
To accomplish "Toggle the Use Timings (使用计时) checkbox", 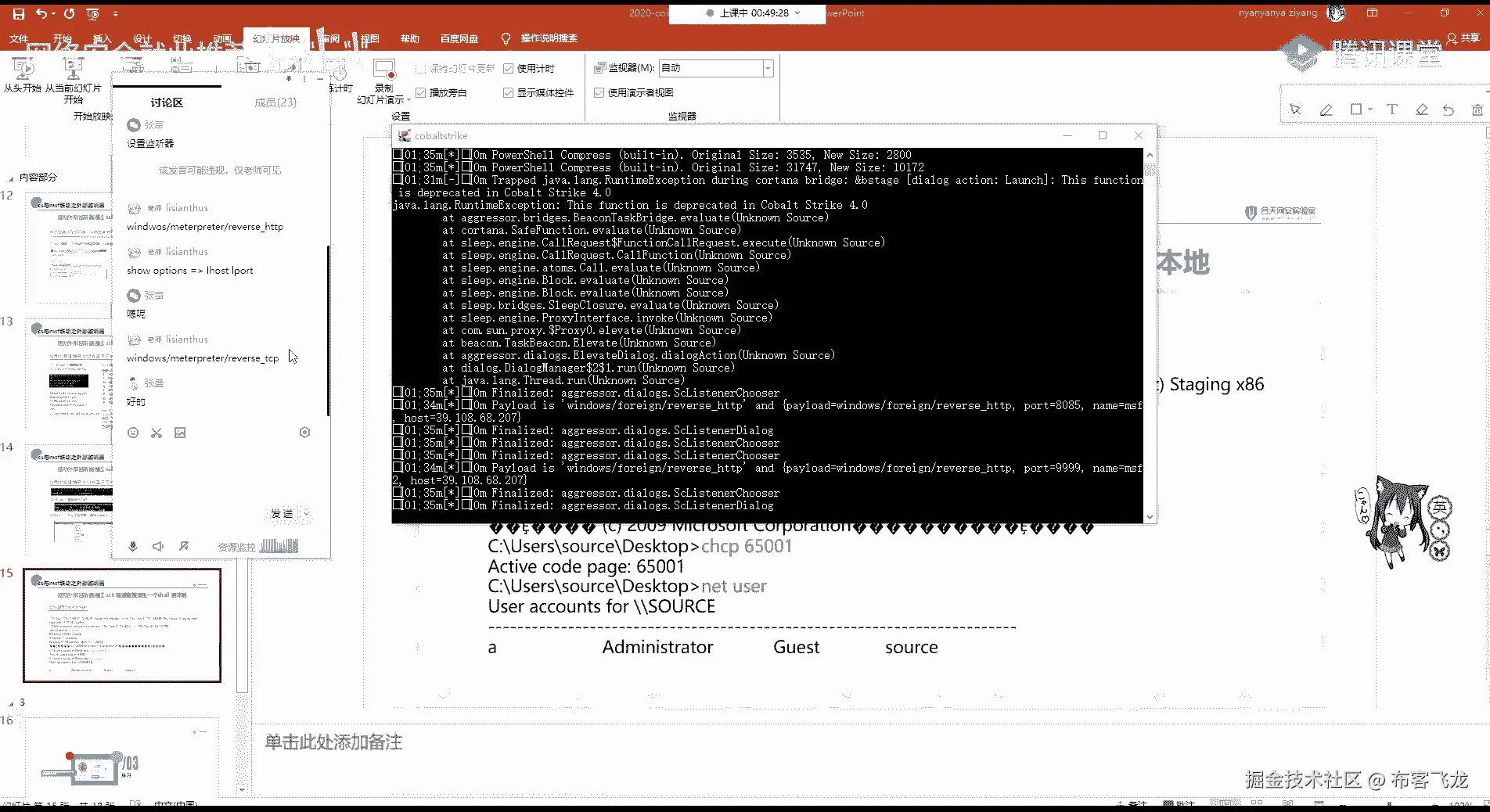I will pyautogui.click(x=509, y=69).
